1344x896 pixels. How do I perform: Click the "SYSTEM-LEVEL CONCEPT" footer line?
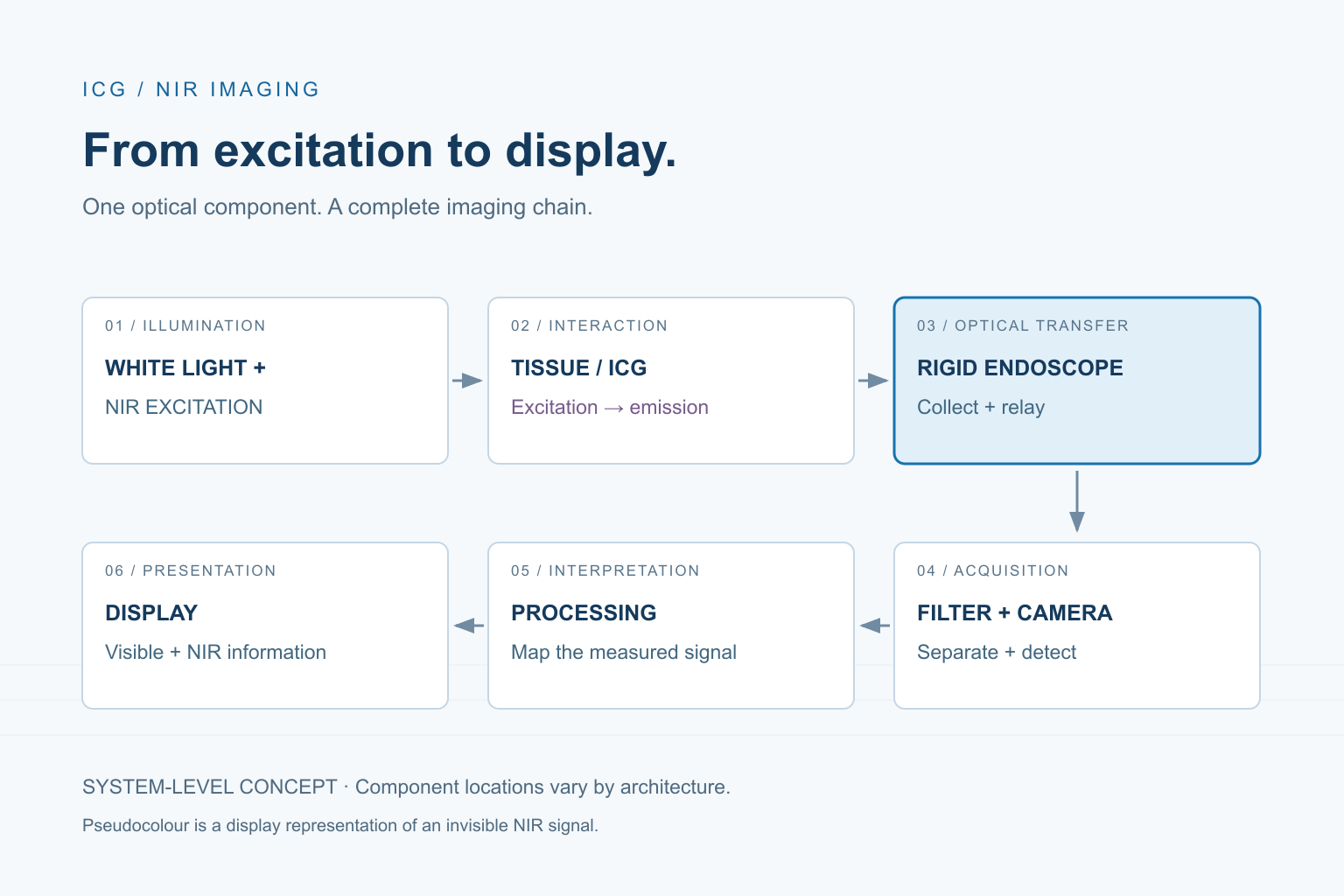(406, 787)
